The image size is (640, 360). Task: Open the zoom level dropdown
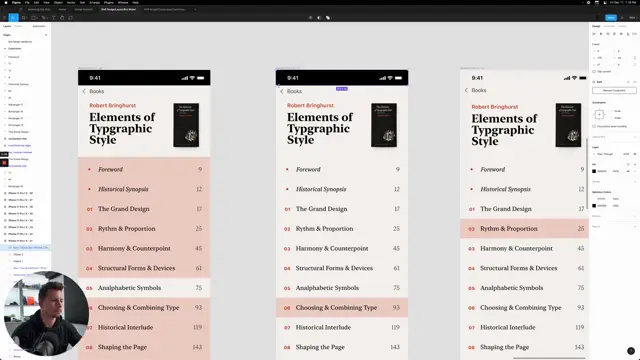pyautogui.click(x=633, y=18)
